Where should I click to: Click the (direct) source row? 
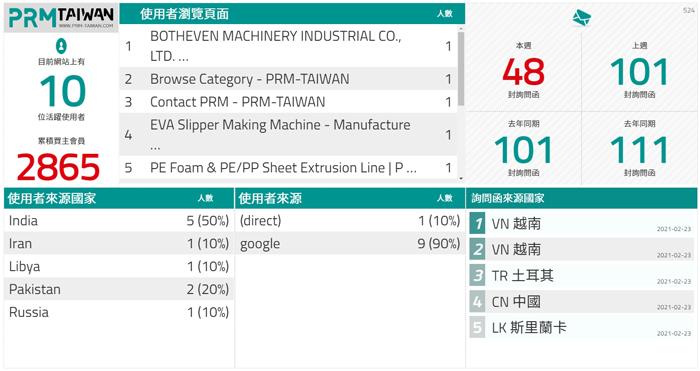point(350,221)
